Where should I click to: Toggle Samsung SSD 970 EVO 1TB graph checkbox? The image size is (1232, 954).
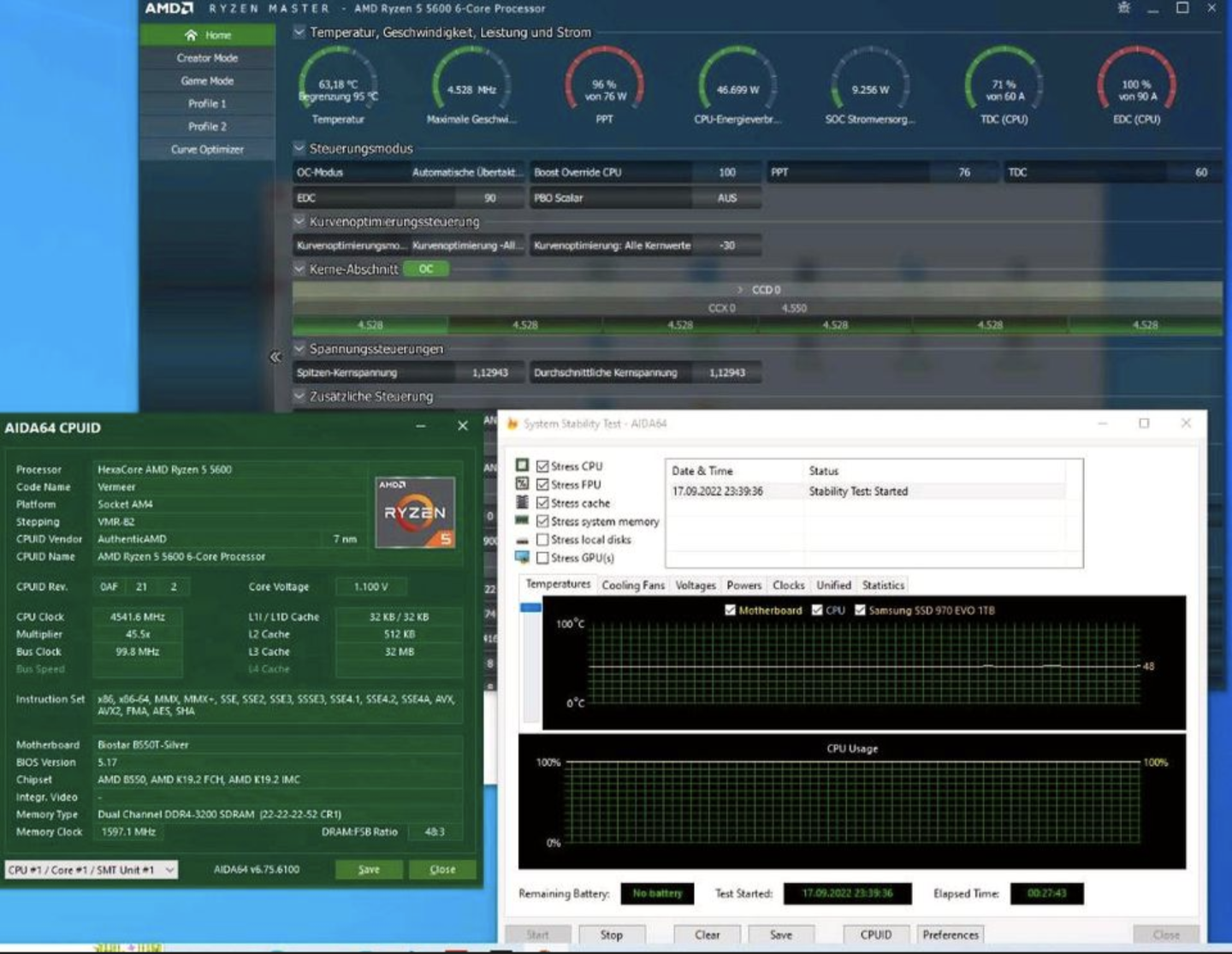coord(860,610)
